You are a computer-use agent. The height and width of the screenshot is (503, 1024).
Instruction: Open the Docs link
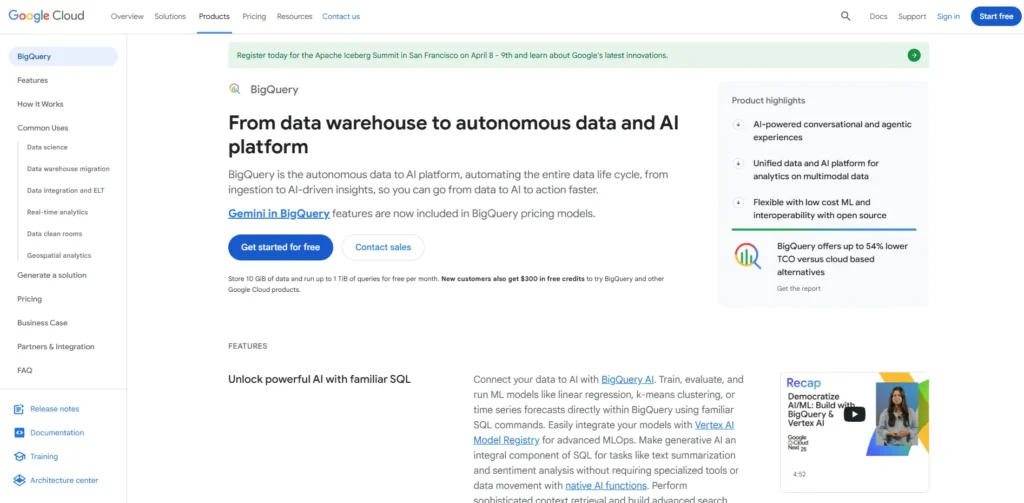[878, 16]
